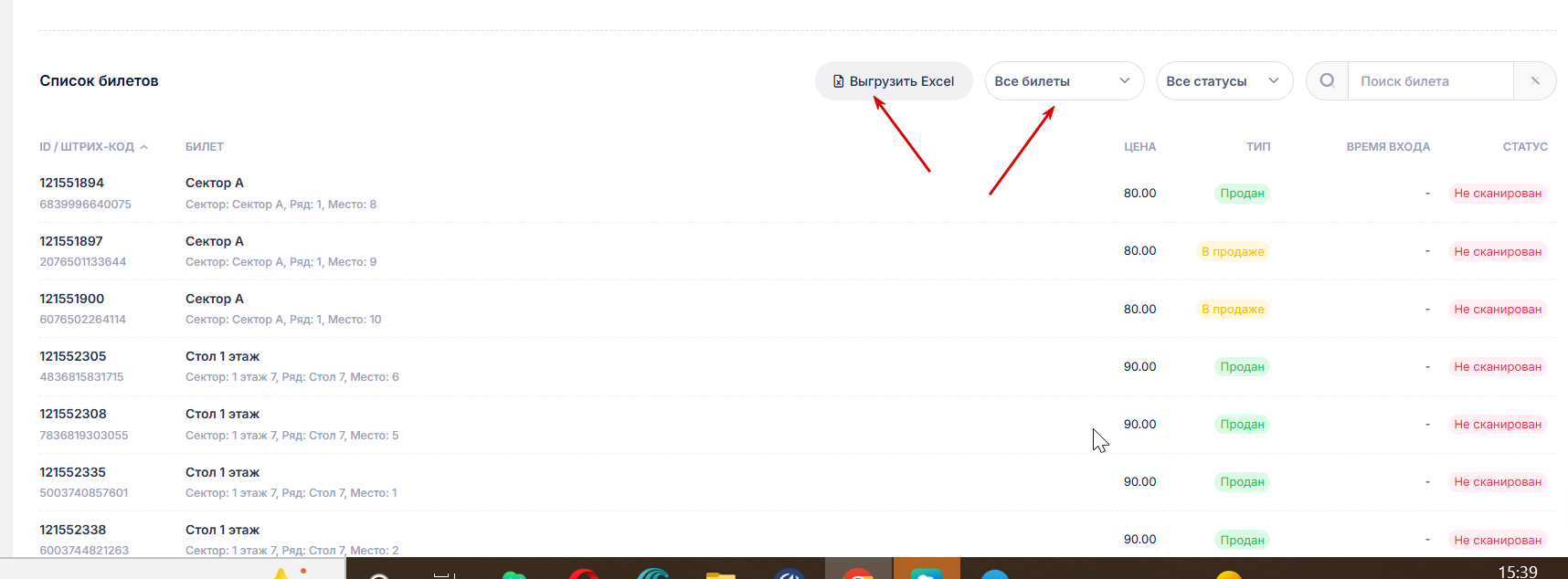
Task: Click the magnifier search icon
Action: (1328, 81)
